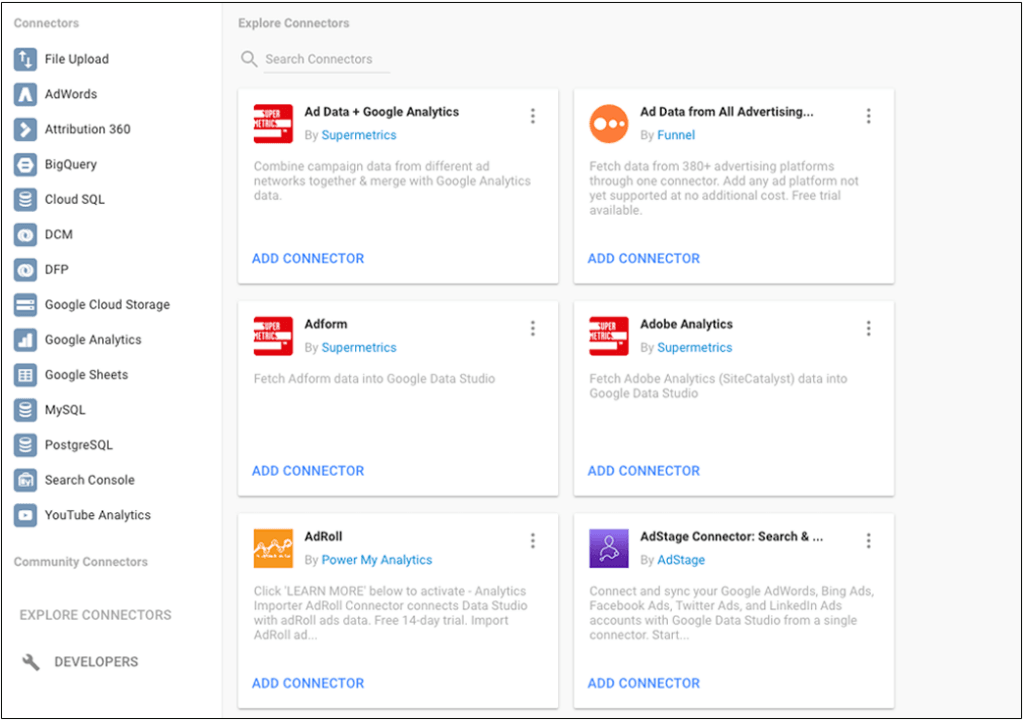Click the 'AdStage Connector: Search &' title
Screen dimensions: 1024x720
pos(731,536)
